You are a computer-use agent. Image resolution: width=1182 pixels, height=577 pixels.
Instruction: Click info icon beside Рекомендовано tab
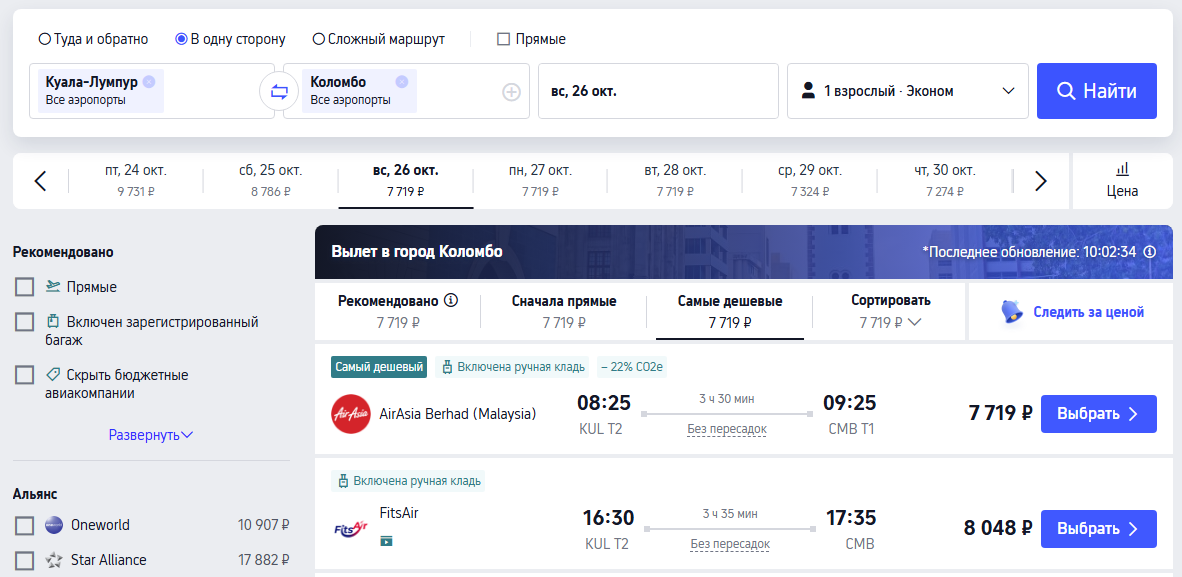click(451, 300)
